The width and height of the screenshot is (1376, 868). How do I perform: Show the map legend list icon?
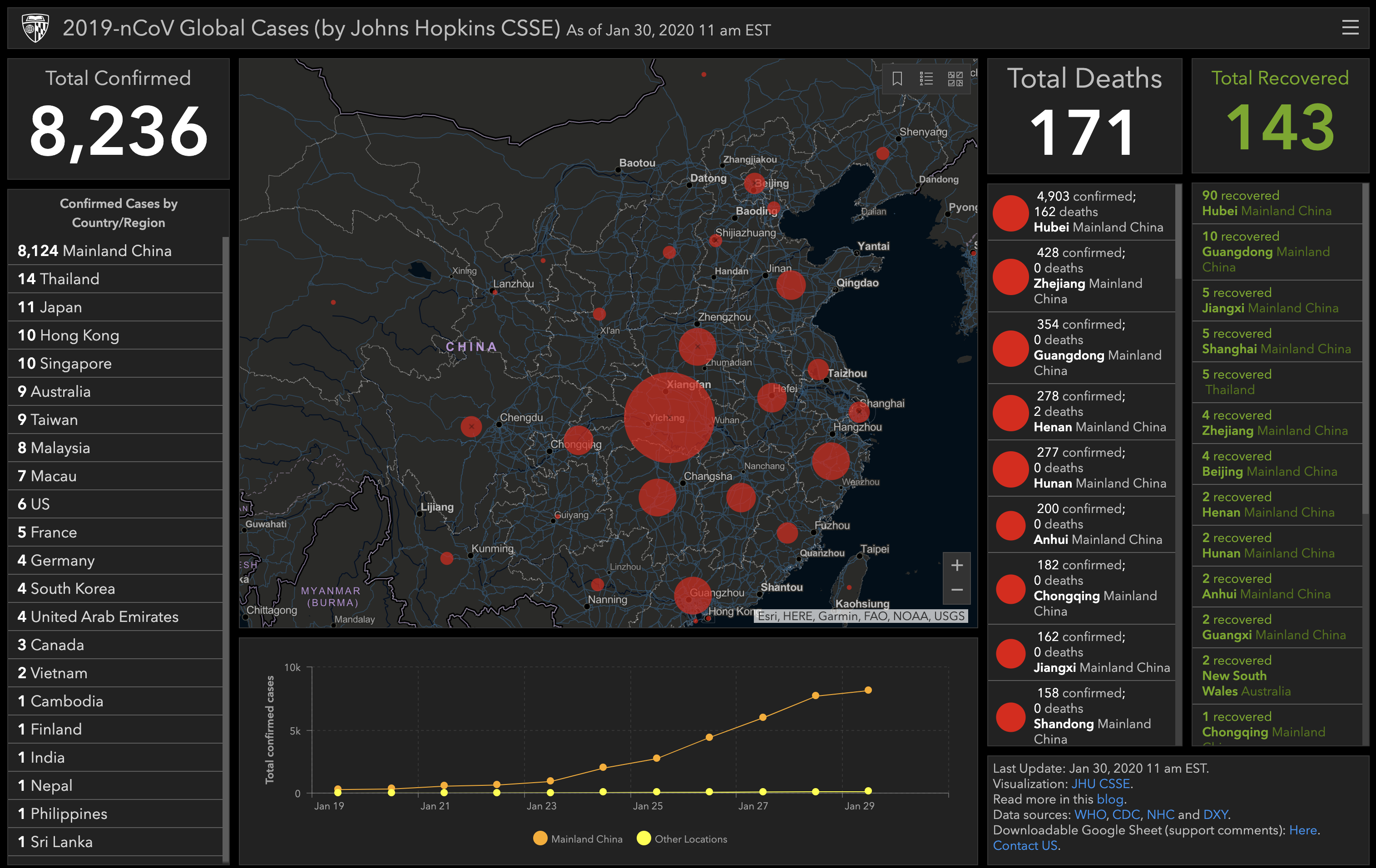(926, 79)
